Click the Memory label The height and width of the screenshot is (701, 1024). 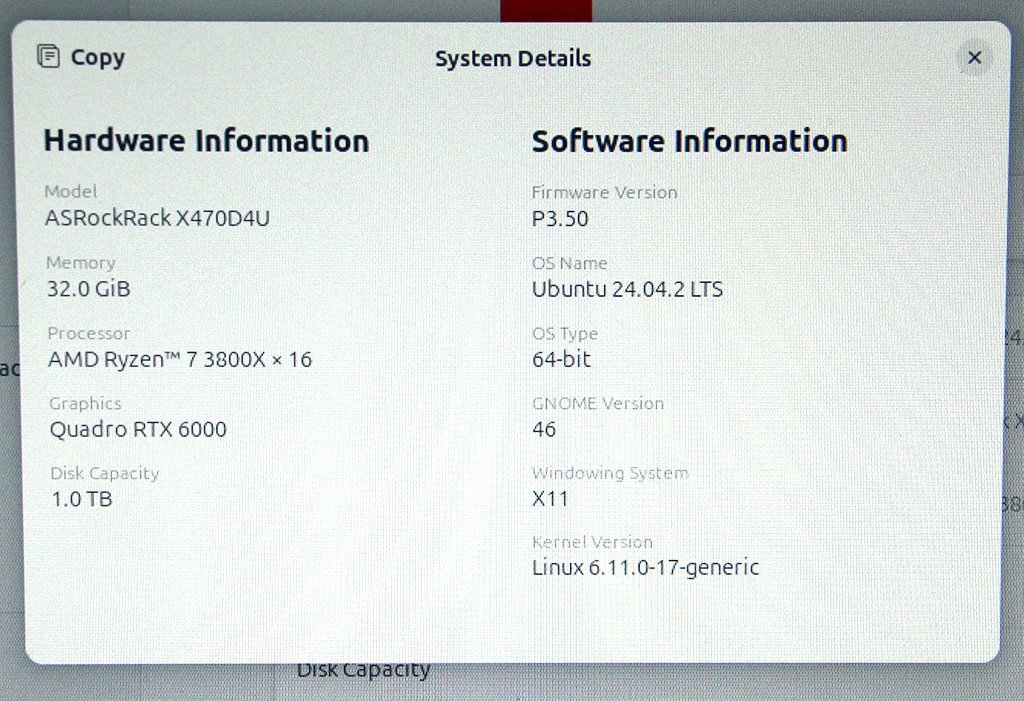80,263
